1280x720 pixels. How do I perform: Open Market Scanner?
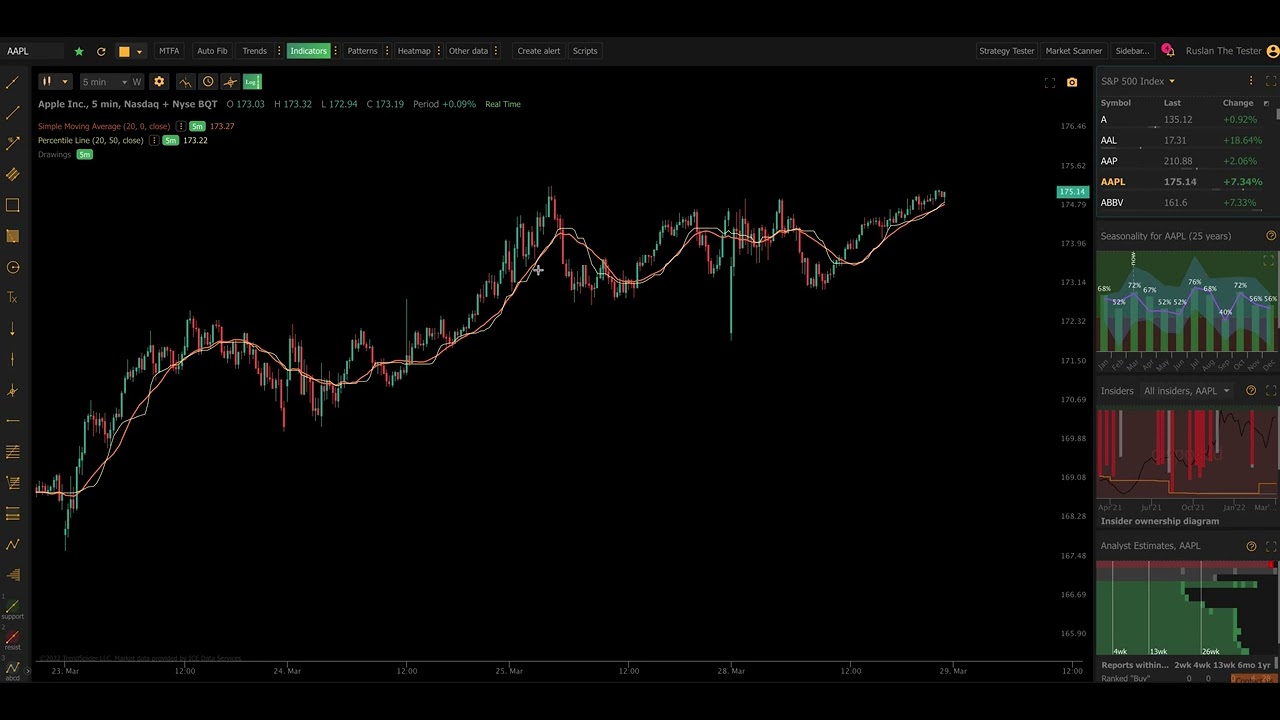(1074, 51)
